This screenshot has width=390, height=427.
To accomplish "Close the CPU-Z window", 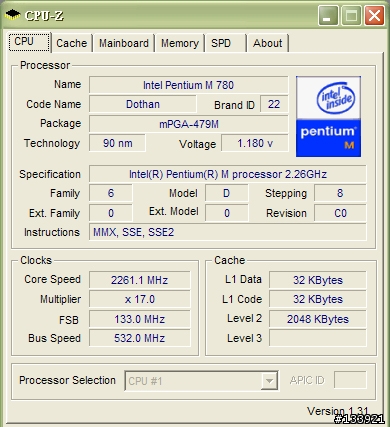I will click(374, 16).
